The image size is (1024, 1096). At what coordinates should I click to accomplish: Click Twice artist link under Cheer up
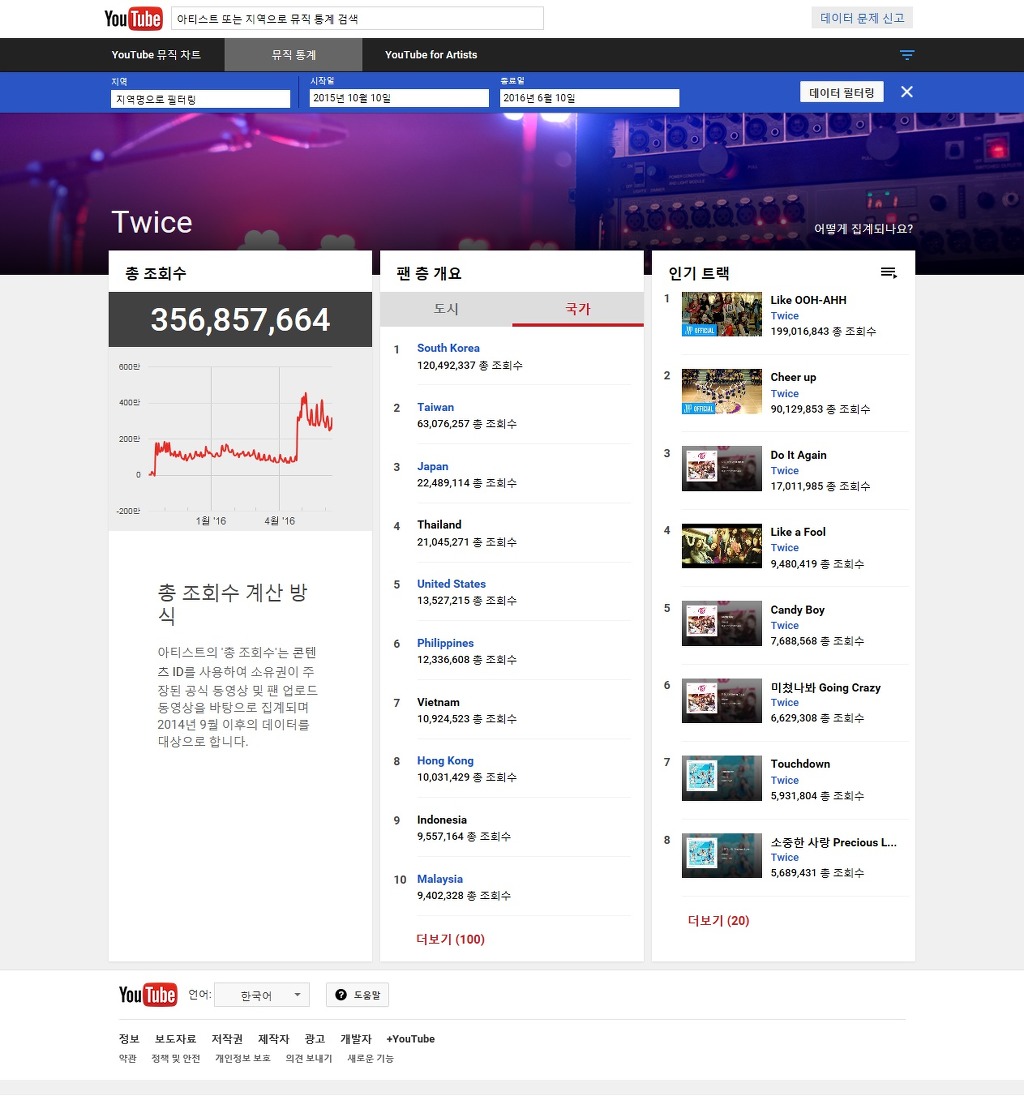pyautogui.click(x=784, y=394)
